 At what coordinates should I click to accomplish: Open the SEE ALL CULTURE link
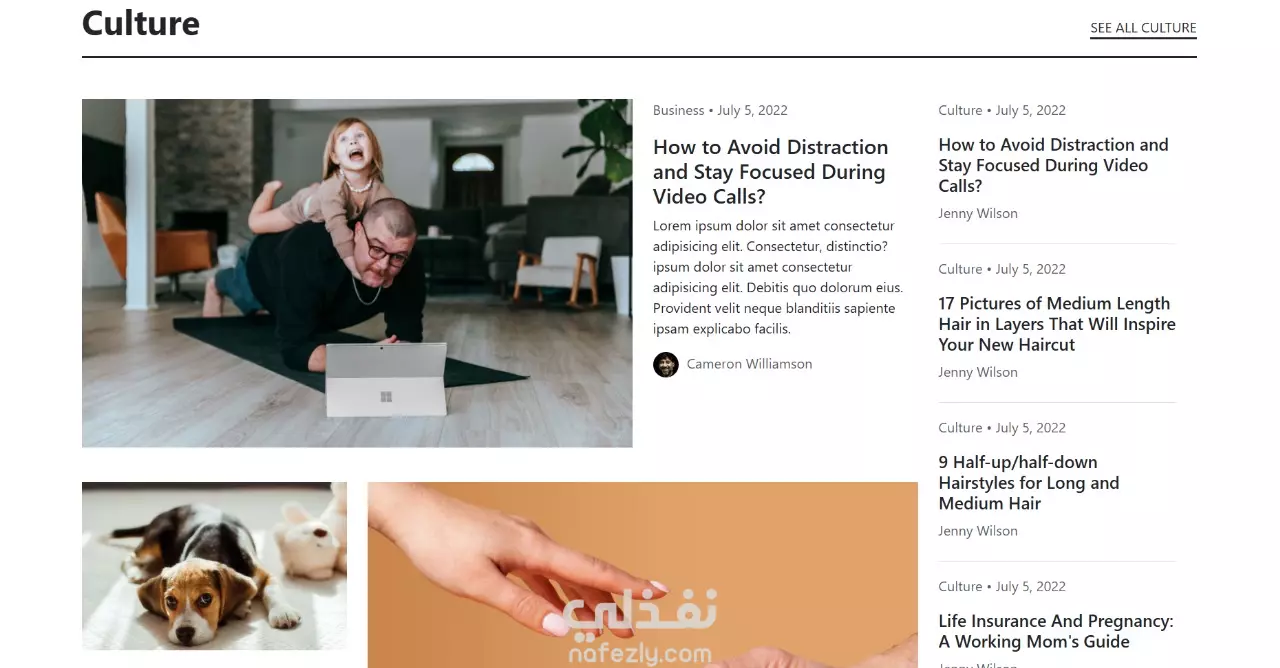1143,28
